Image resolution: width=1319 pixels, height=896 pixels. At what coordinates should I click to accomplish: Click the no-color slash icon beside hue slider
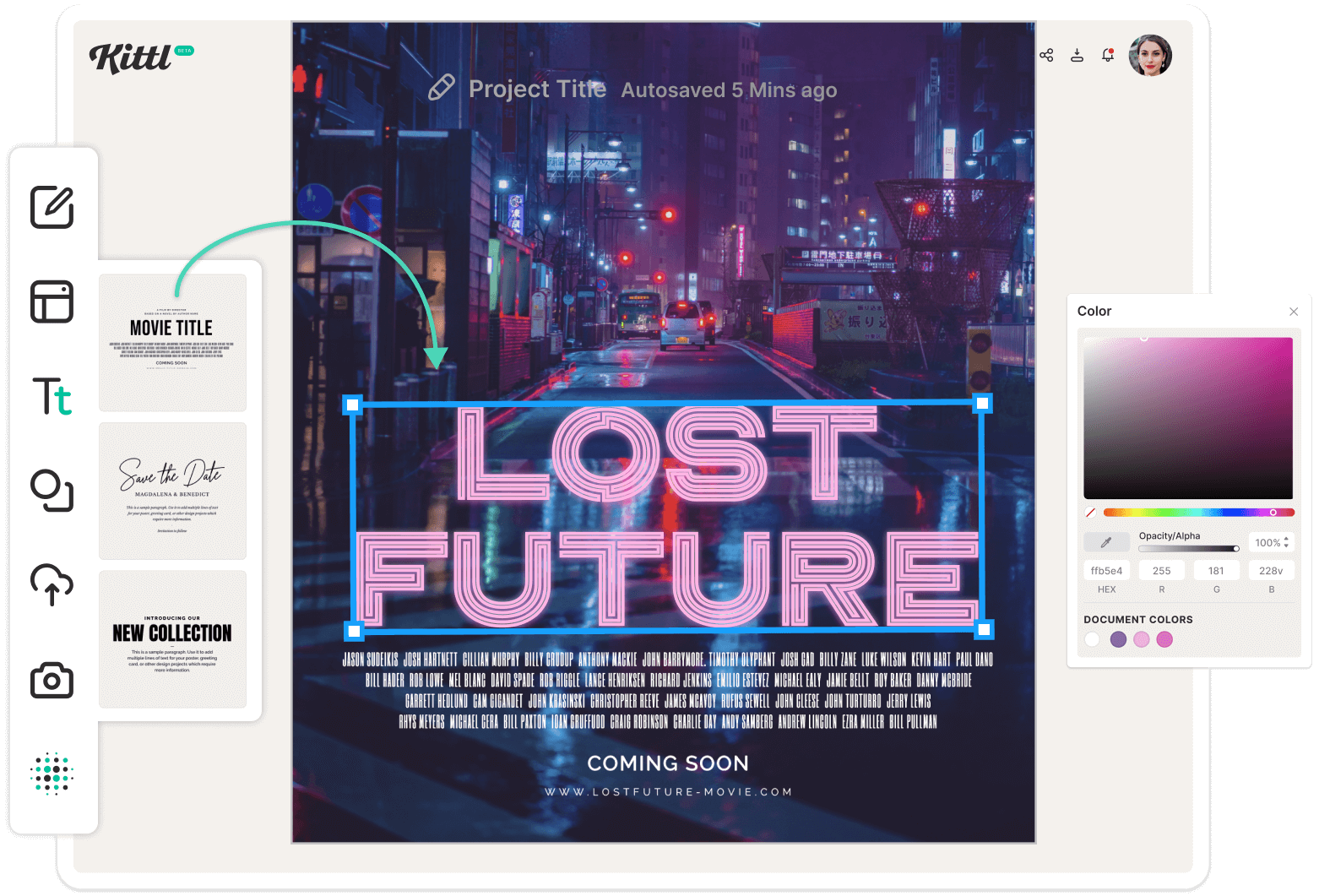(1090, 513)
